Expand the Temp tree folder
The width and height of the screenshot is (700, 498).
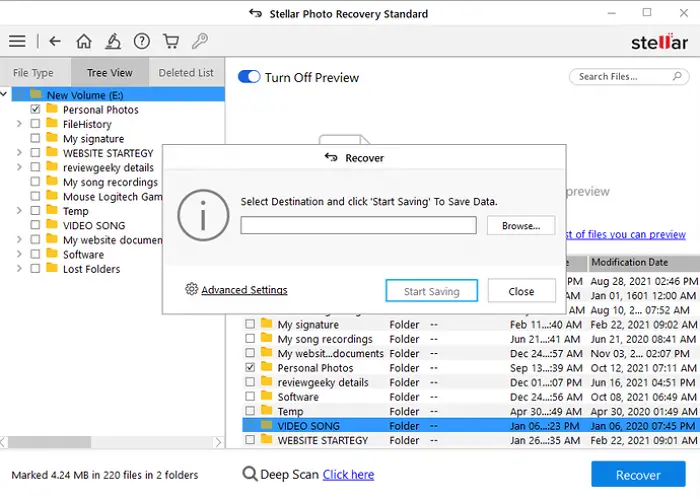[19, 211]
